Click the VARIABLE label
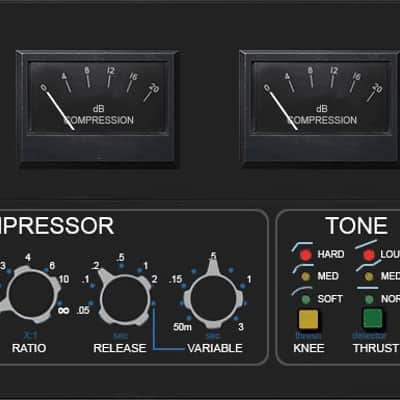 tap(215, 348)
